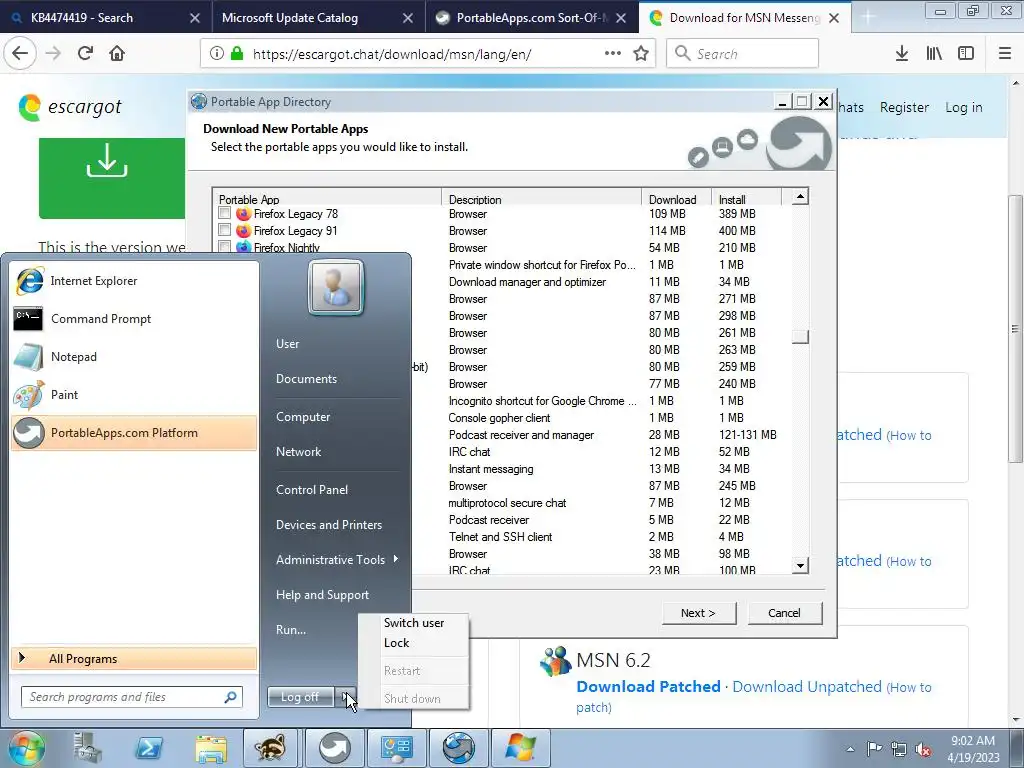Screen dimensions: 1024x768
Task: Click the escargot logo
Action: (x=70, y=107)
